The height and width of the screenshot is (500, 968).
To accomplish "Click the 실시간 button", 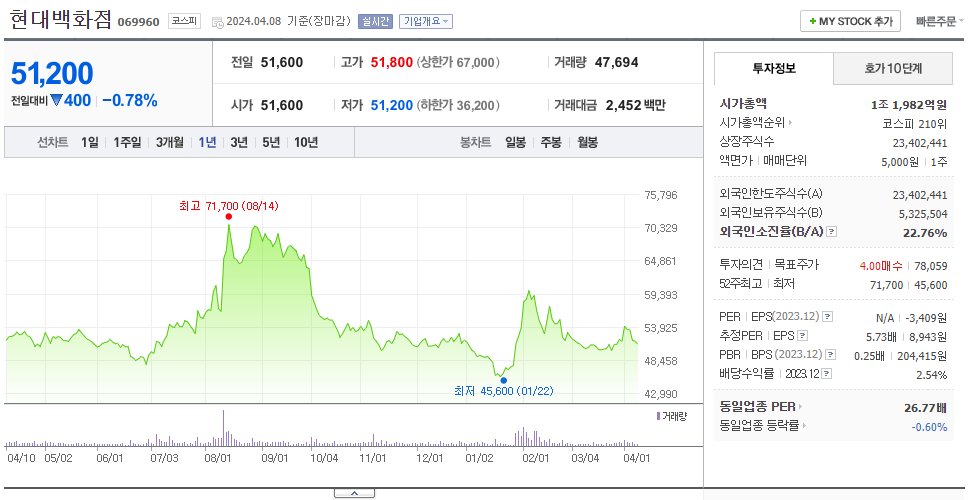I will point(375,22).
